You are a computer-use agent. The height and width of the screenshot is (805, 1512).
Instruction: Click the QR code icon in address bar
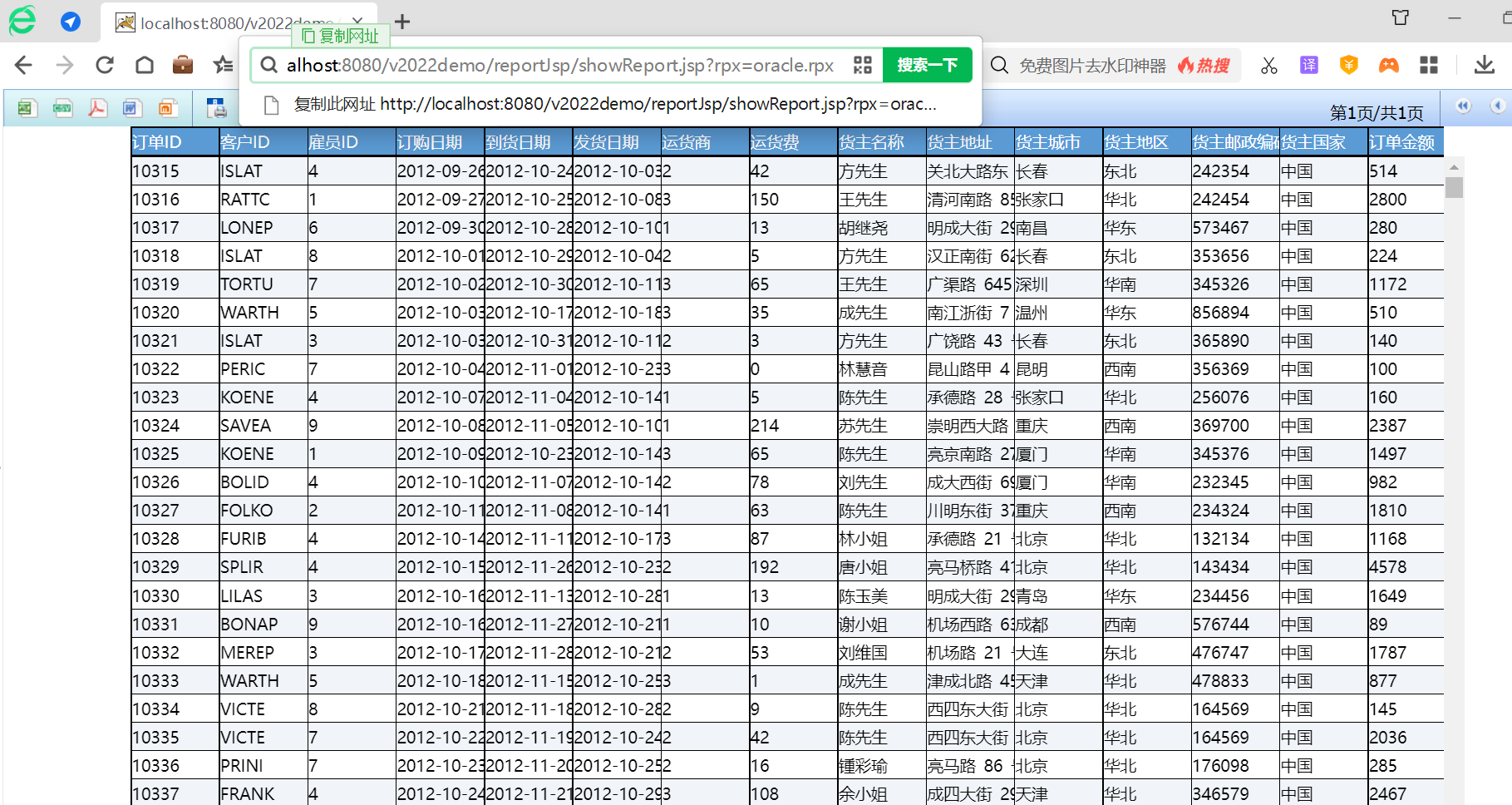coord(863,65)
